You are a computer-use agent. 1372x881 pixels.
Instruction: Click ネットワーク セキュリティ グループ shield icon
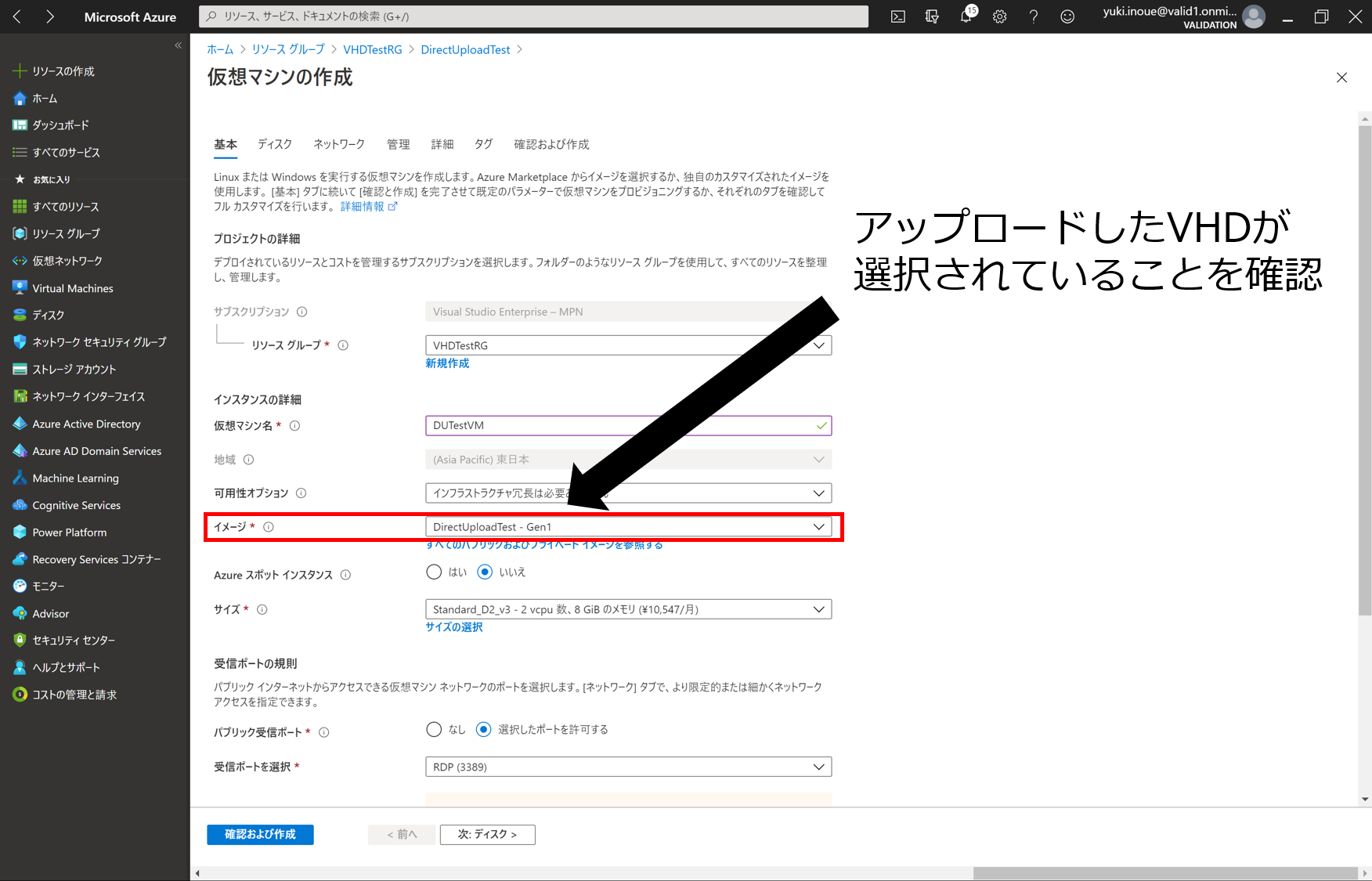coord(20,342)
